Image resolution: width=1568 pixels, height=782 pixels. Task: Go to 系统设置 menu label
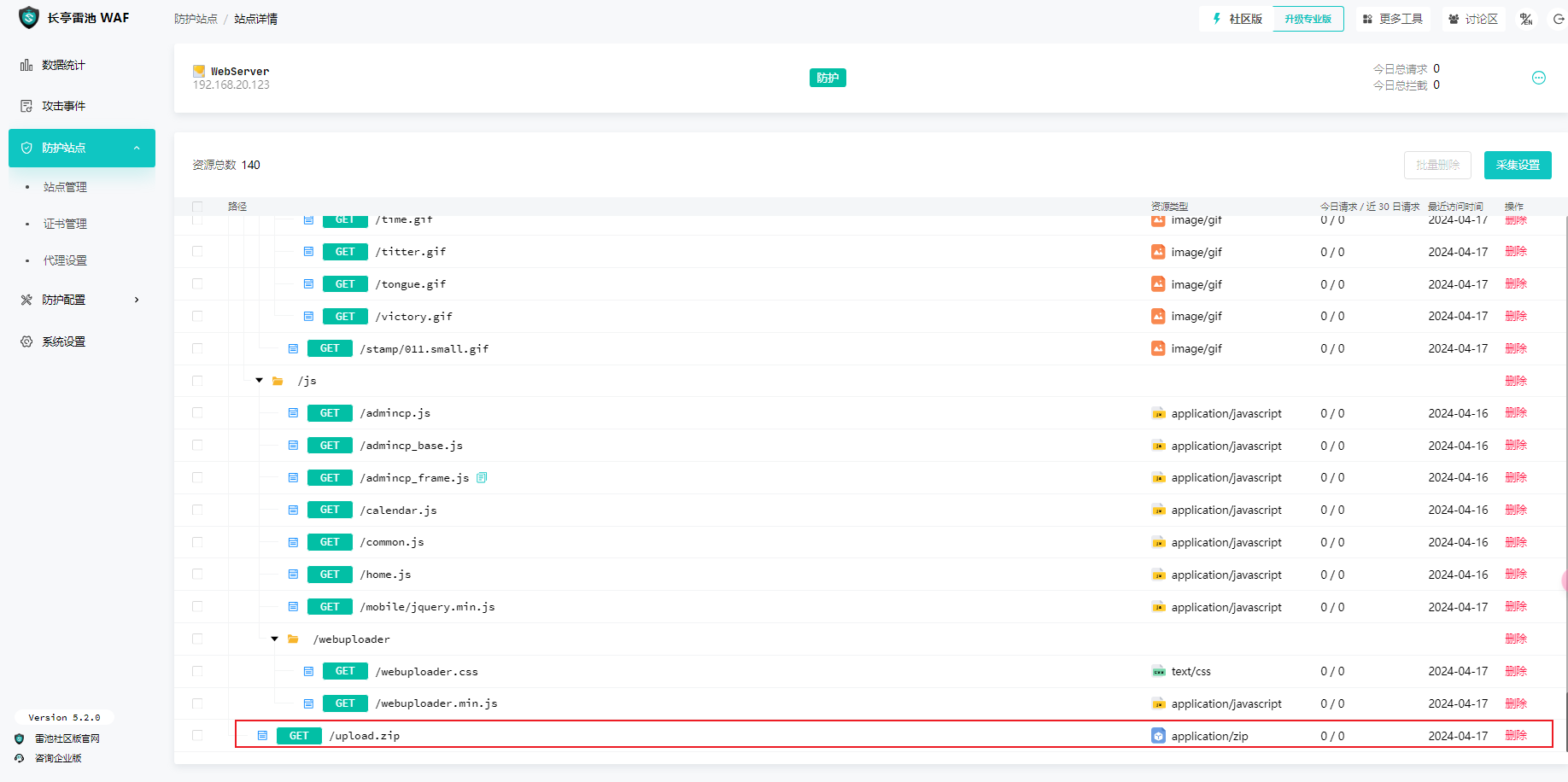coord(63,341)
